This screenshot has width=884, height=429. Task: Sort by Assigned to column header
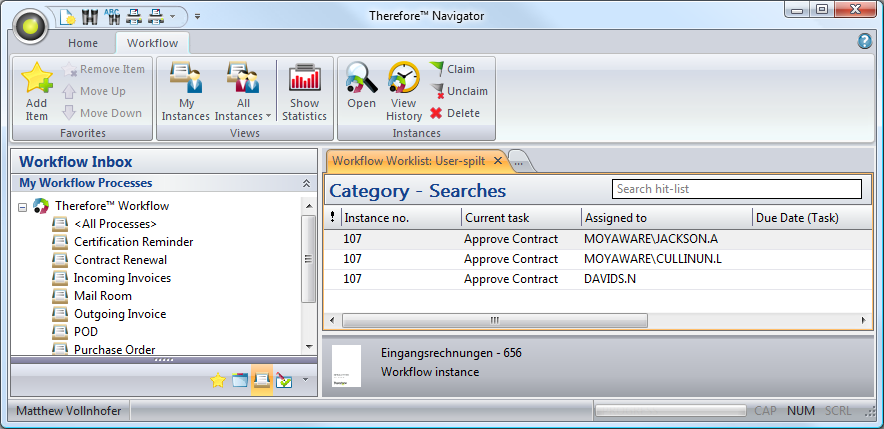point(666,218)
